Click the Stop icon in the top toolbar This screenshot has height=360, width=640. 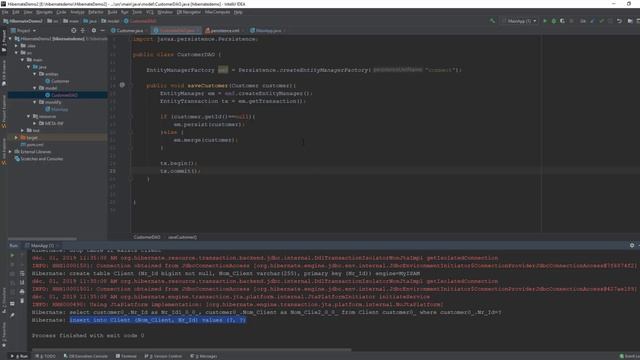click(571, 21)
